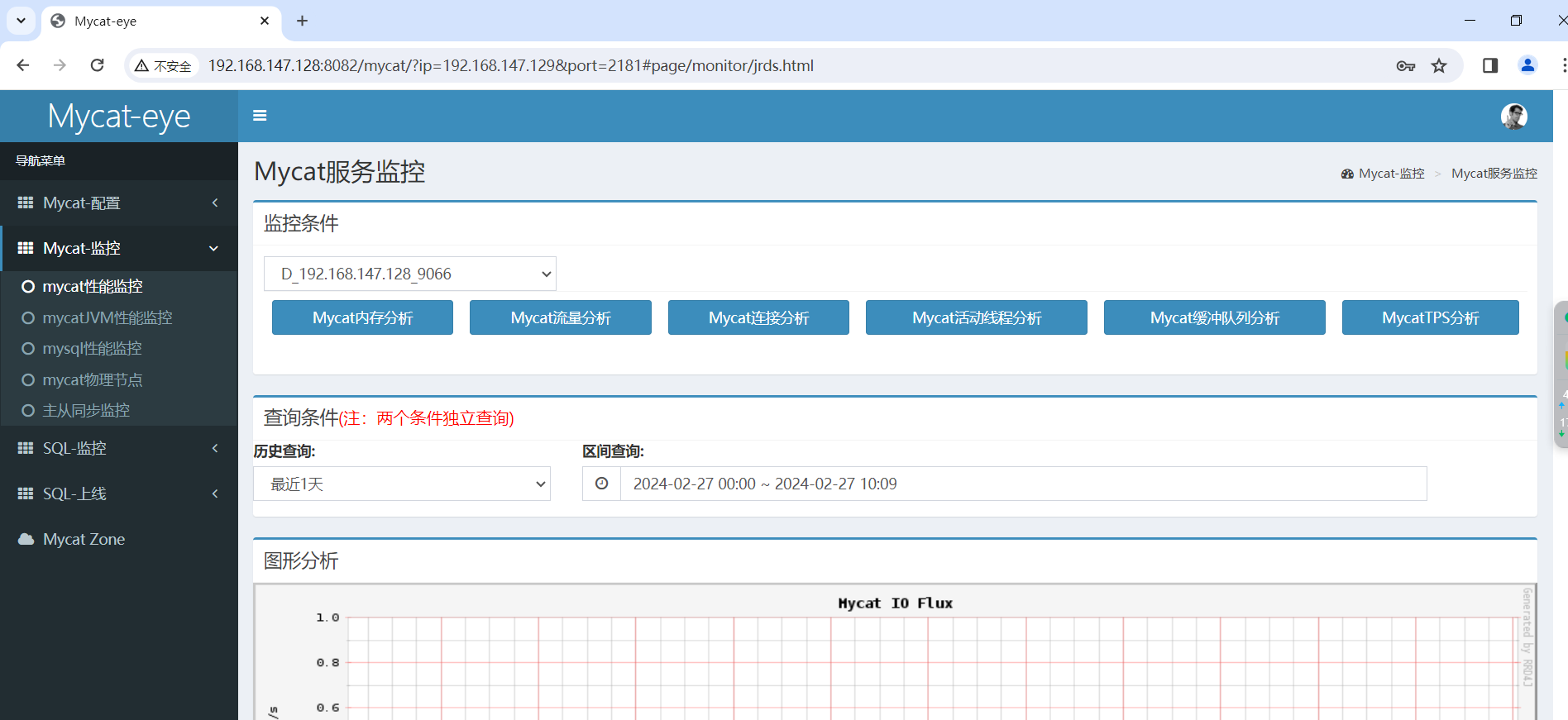The image size is (1568, 720).
Task: Click the Mycat-监控 grid icon
Action: (x=26, y=248)
